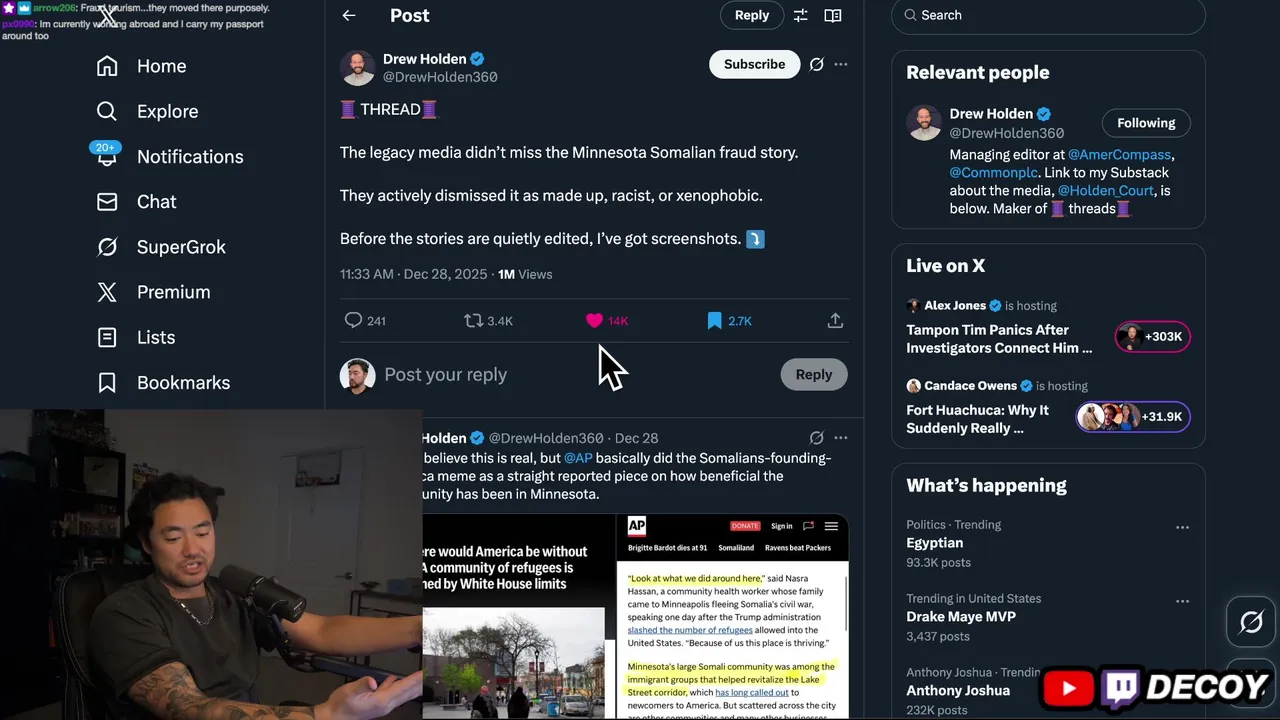This screenshot has height=720, width=1280.
Task: Open the share icon under the post
Action: pyautogui.click(x=835, y=320)
